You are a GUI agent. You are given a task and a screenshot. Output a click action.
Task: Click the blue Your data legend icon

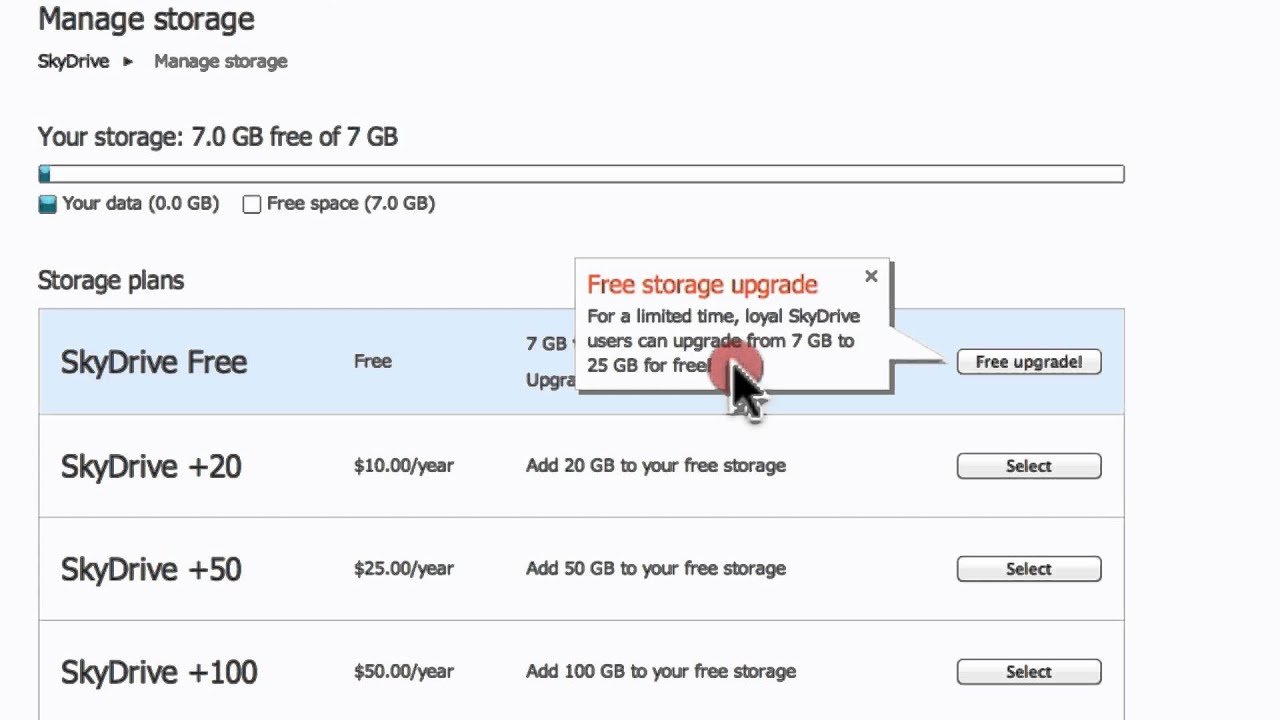47,204
